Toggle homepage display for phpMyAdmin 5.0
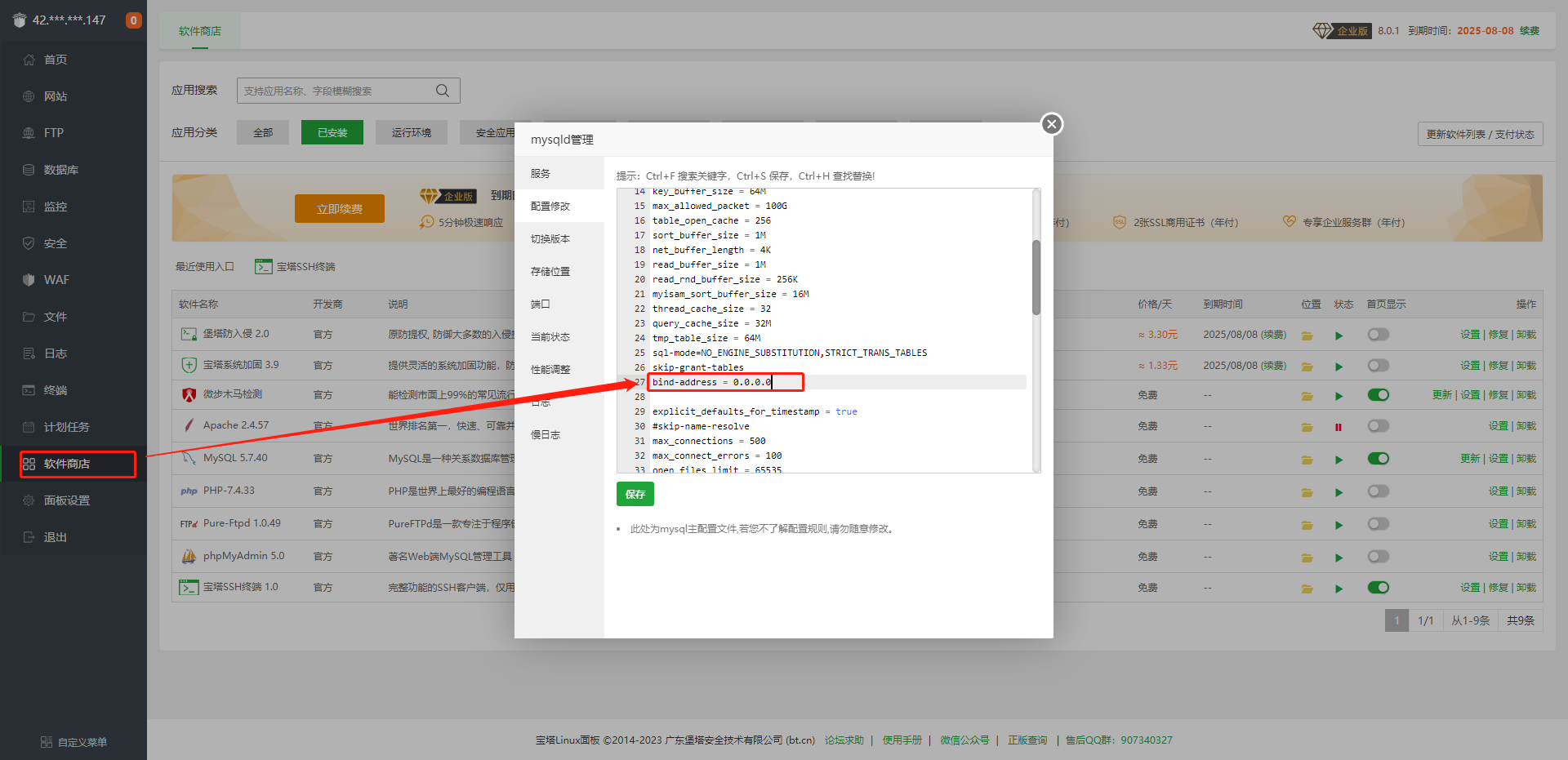Image resolution: width=1568 pixels, height=760 pixels. point(1379,557)
